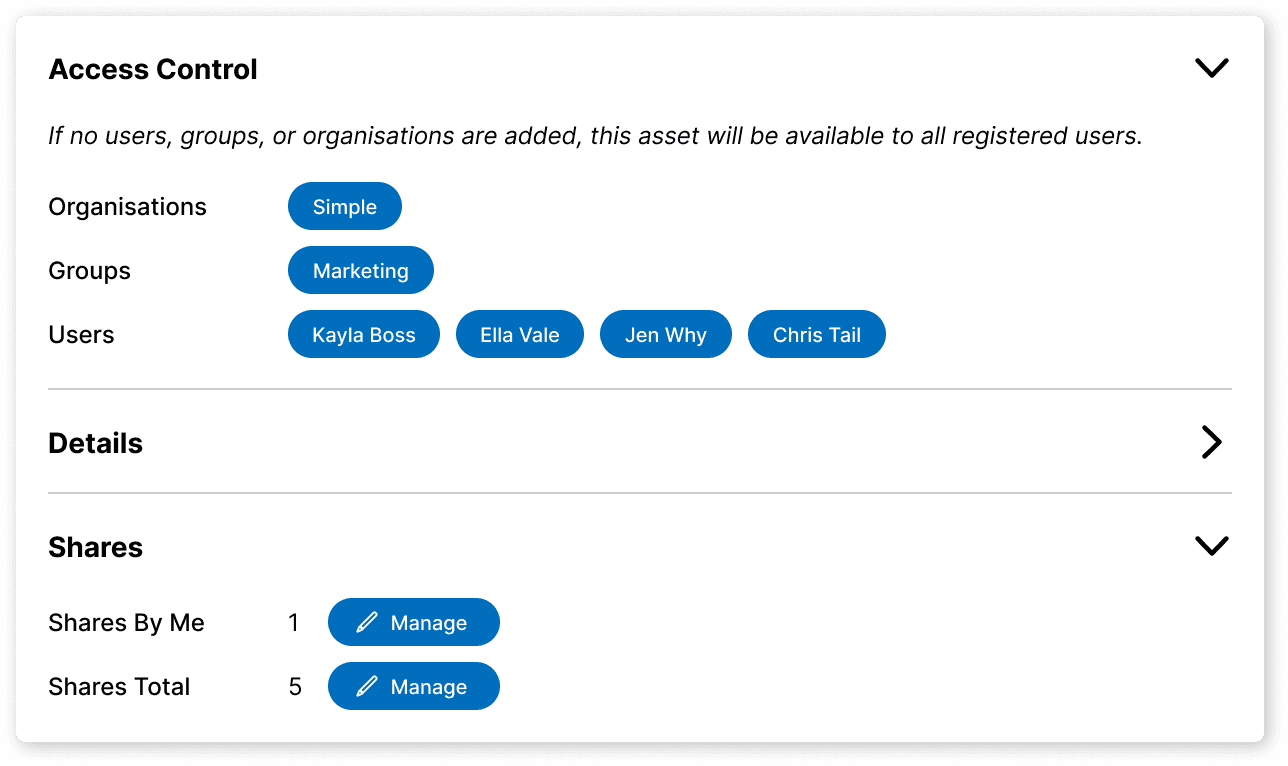Screen dimensions: 1288x766
Task: Expand the Details section chevron
Action: [x=1212, y=442]
